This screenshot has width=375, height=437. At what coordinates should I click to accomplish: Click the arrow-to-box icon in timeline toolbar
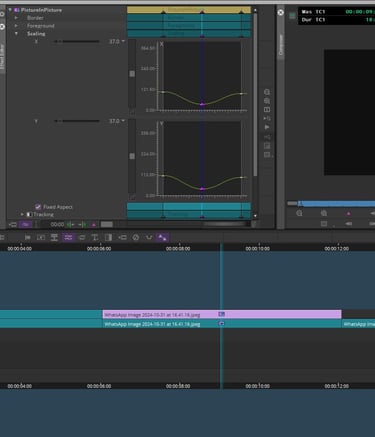[x=122, y=237]
